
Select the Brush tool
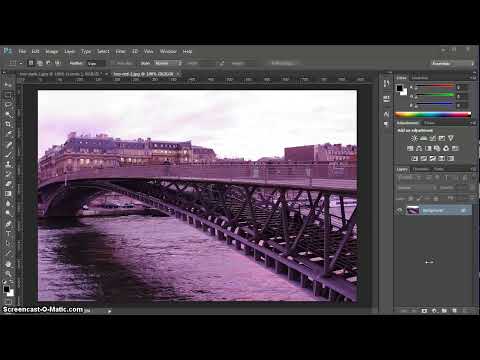[8, 154]
